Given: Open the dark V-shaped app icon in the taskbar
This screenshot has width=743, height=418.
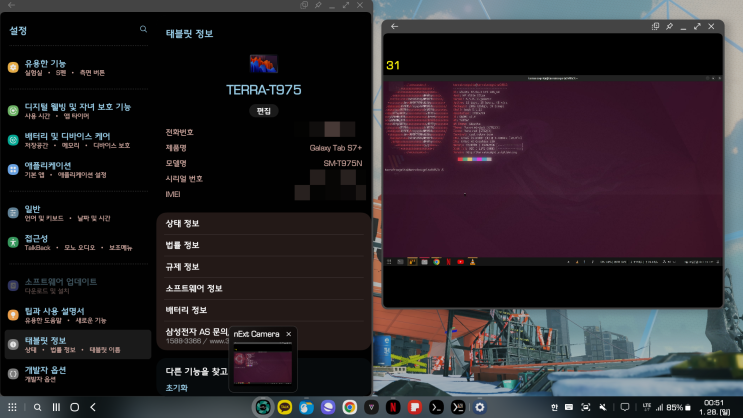Looking at the screenshot, I should [372, 407].
